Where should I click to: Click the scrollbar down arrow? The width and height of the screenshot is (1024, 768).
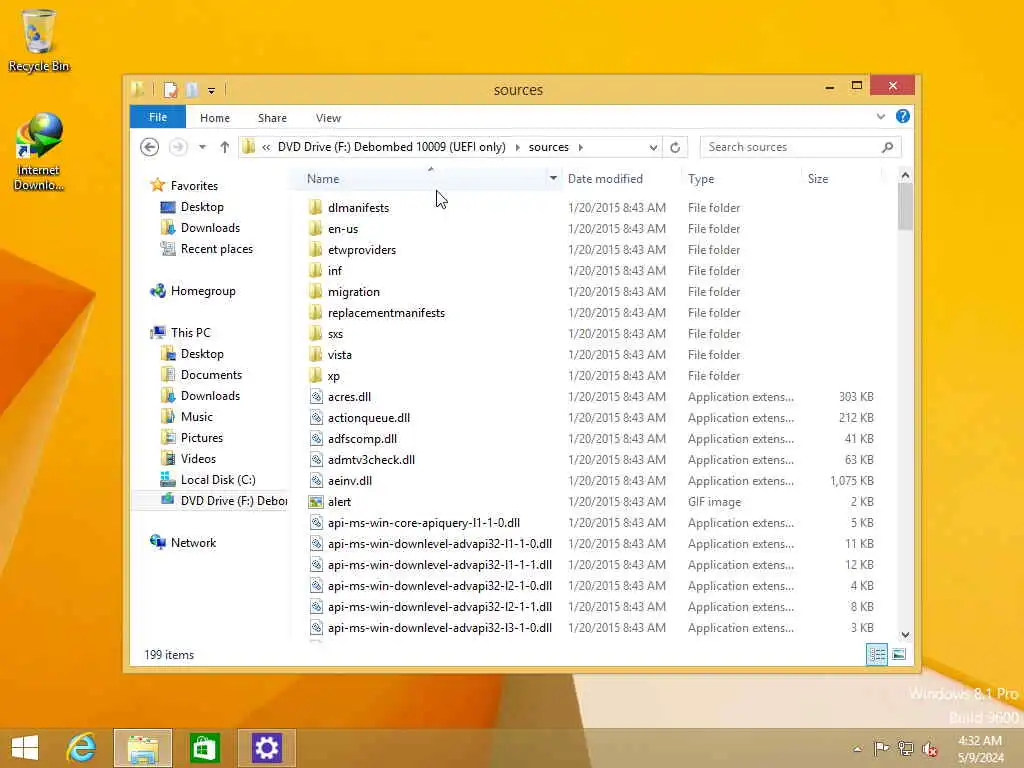tap(905, 634)
